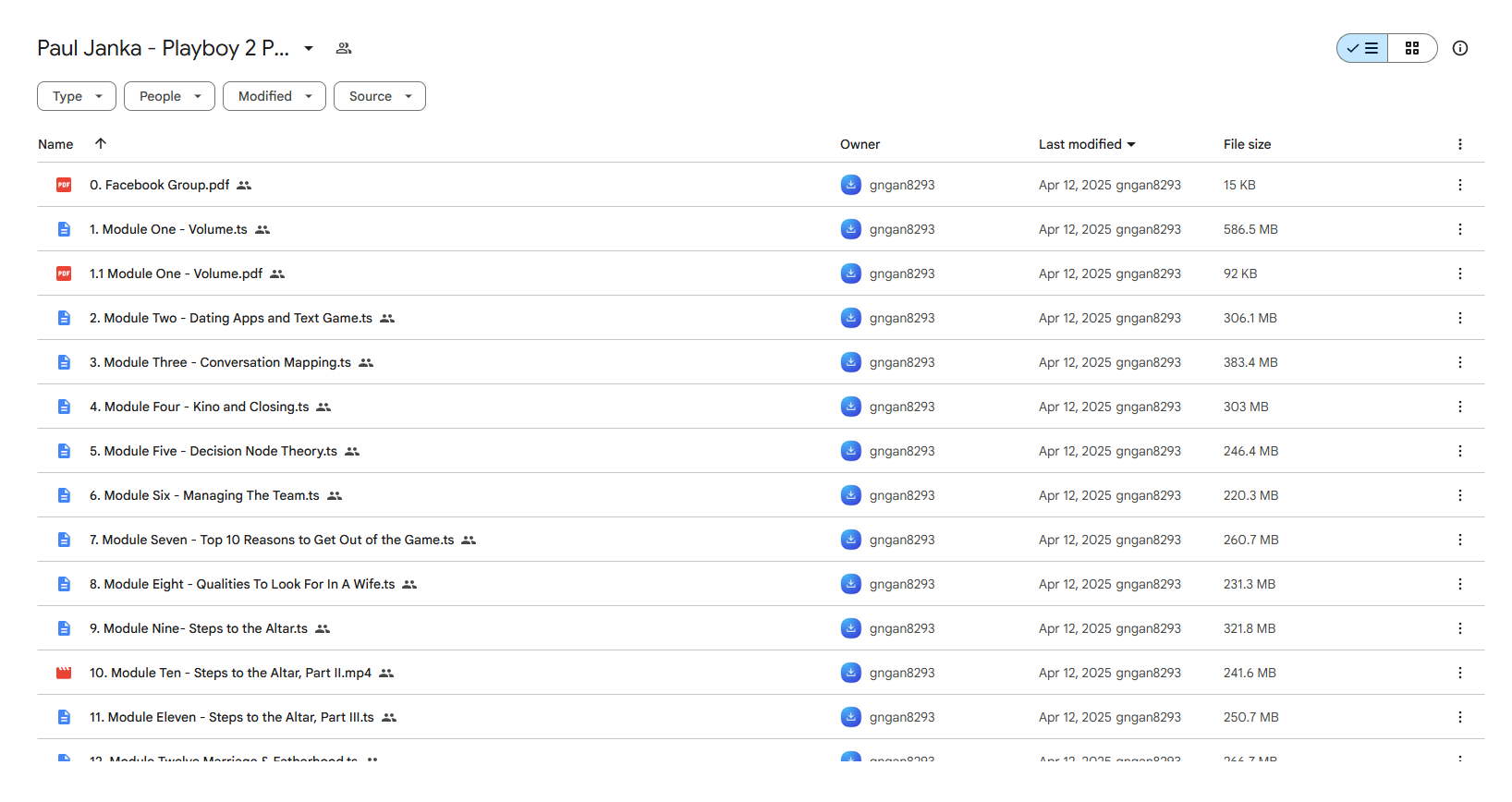Click the 241.6 MB file size cell
Image resolution: width=1512 pixels, height=802 pixels.
click(1250, 673)
